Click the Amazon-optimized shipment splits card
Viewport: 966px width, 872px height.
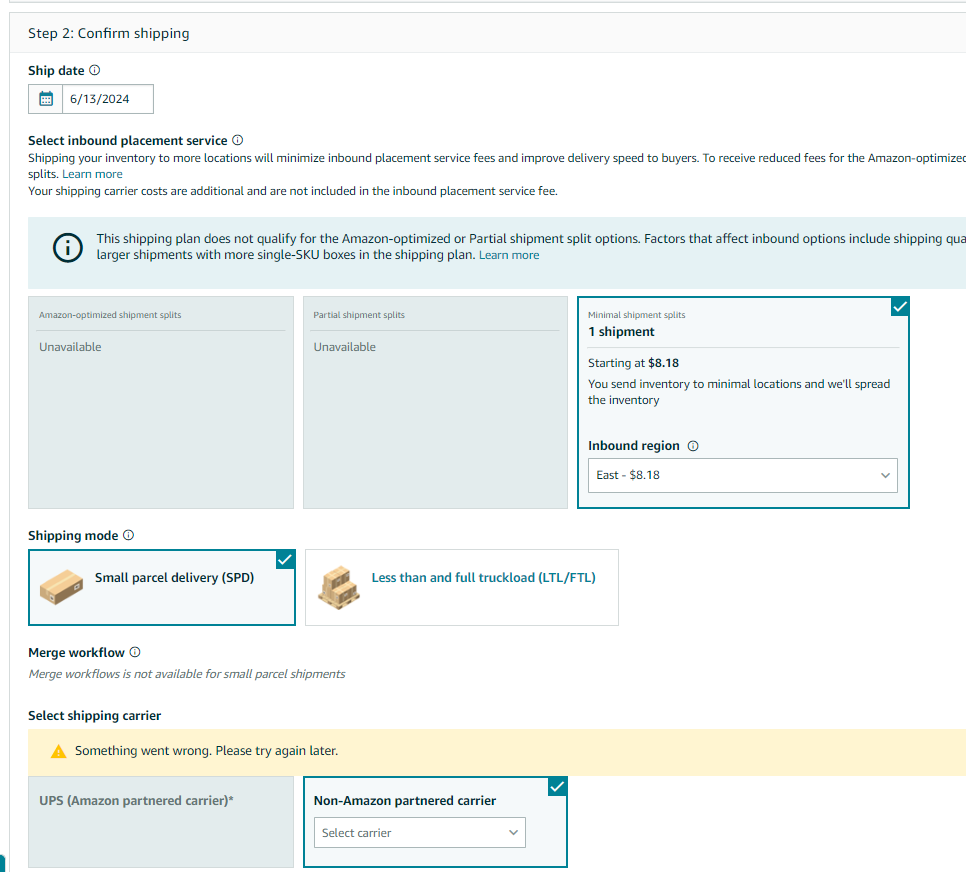[x=161, y=402]
